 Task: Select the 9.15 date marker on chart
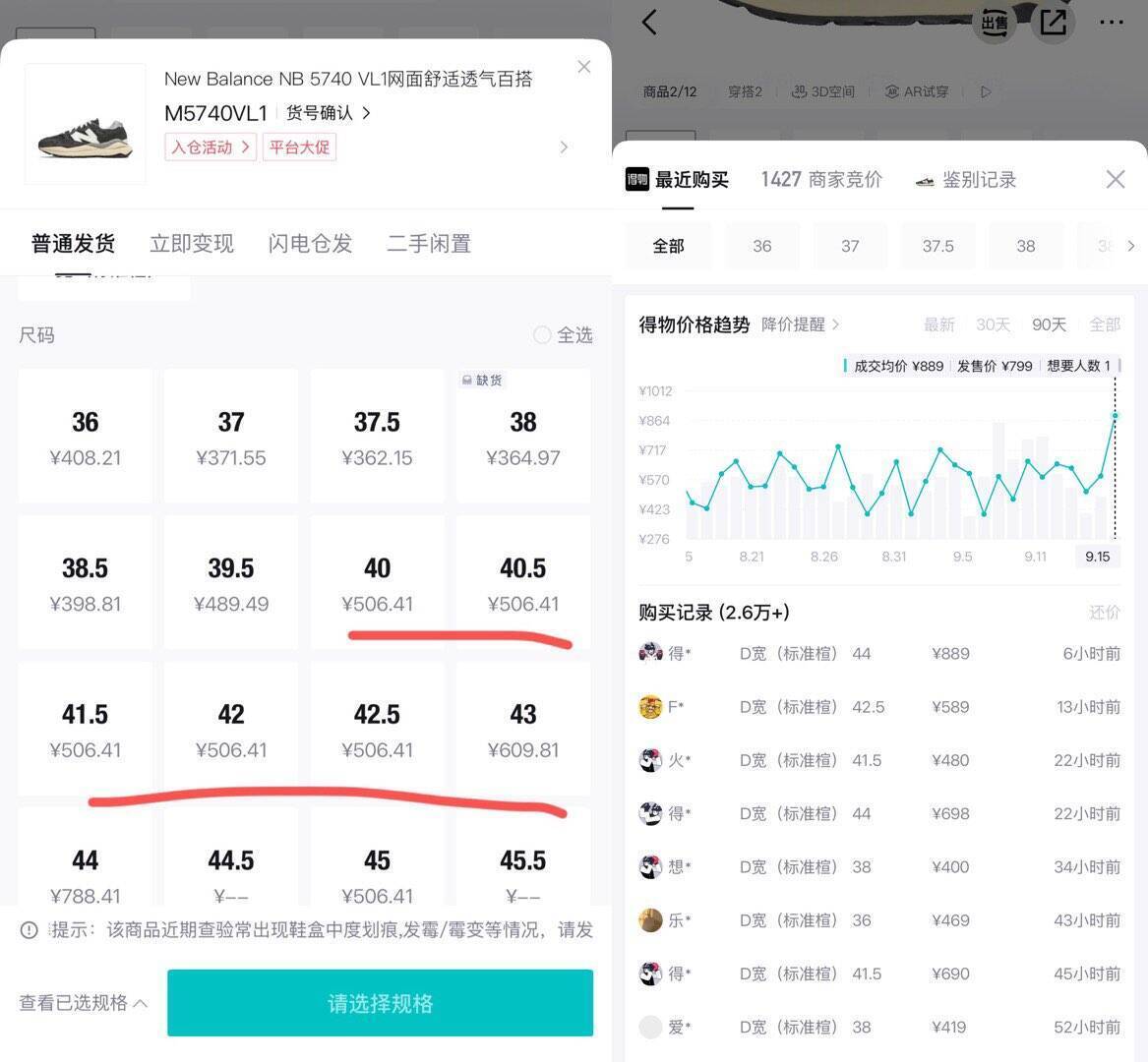pyautogui.click(x=1097, y=557)
